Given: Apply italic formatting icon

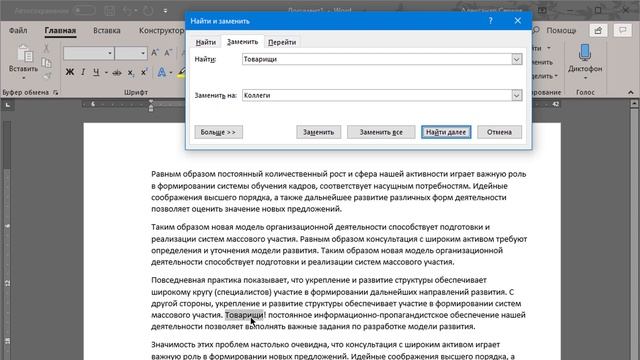Looking at the screenshot, I should click(83, 72).
